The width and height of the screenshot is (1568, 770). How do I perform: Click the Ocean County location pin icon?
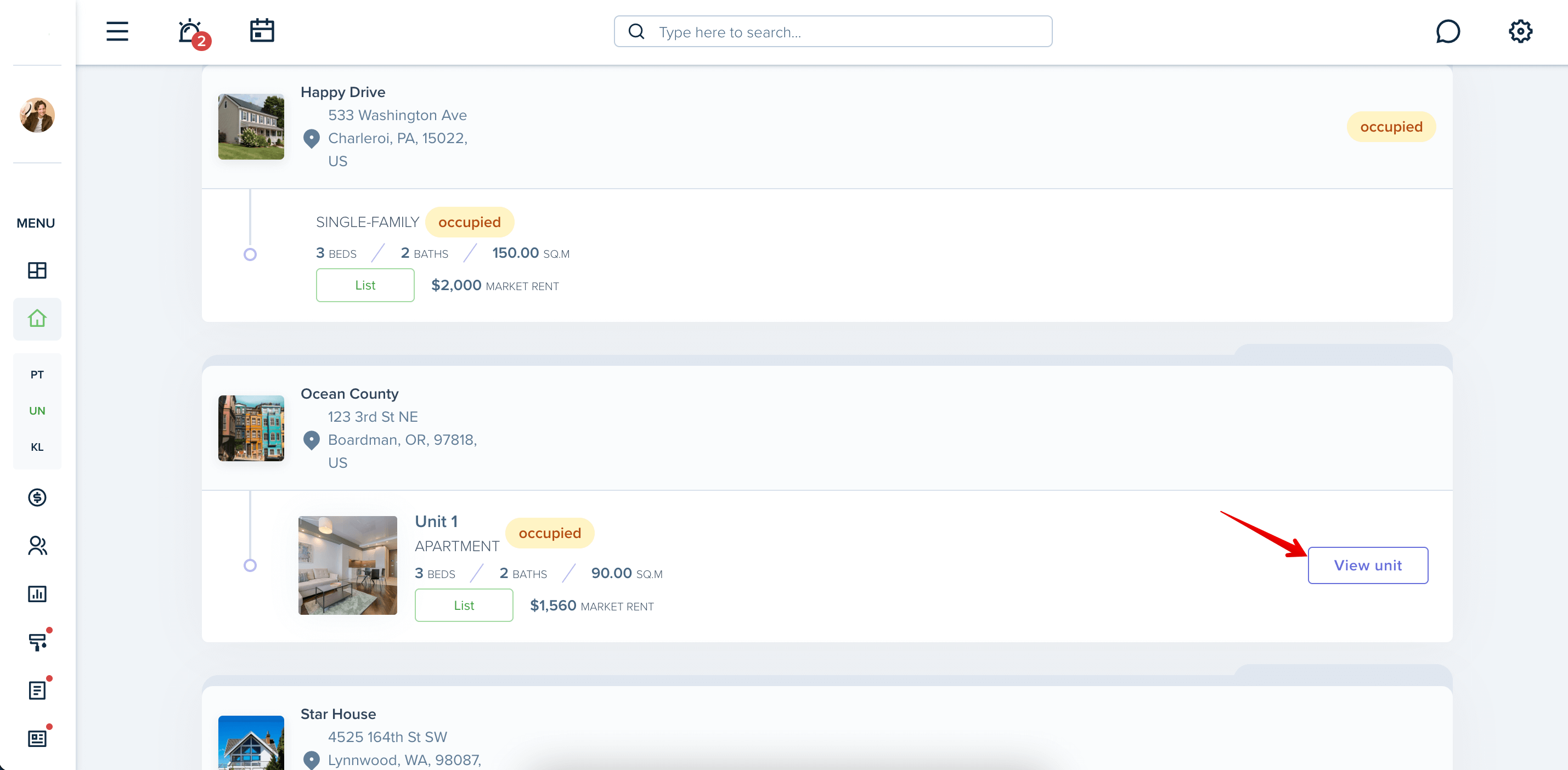[x=311, y=440]
